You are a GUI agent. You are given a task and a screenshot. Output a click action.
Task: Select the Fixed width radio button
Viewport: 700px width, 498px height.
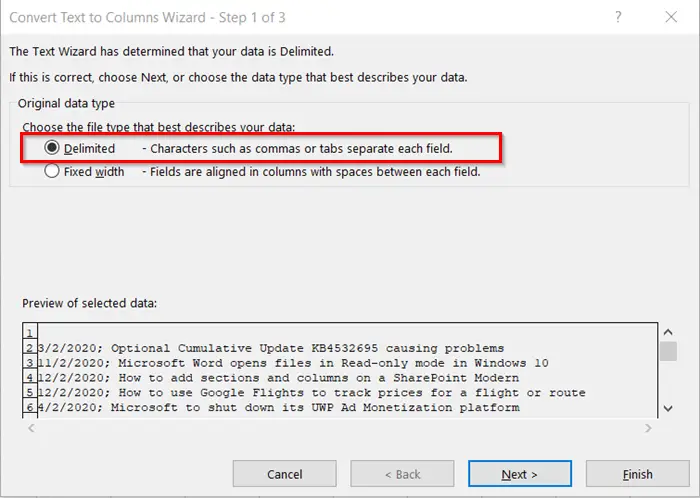(x=52, y=171)
